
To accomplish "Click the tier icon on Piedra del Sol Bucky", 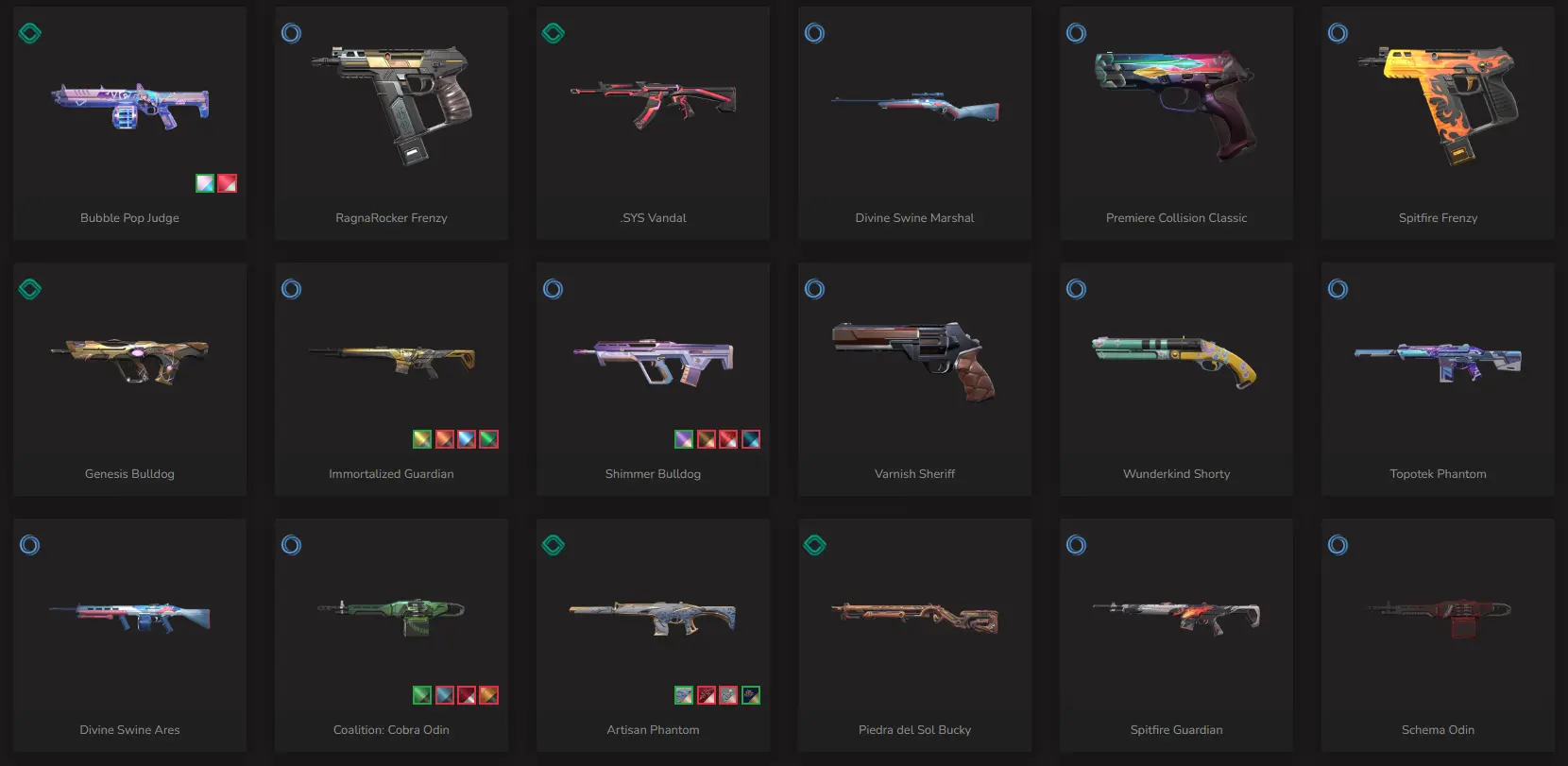I will click(814, 545).
